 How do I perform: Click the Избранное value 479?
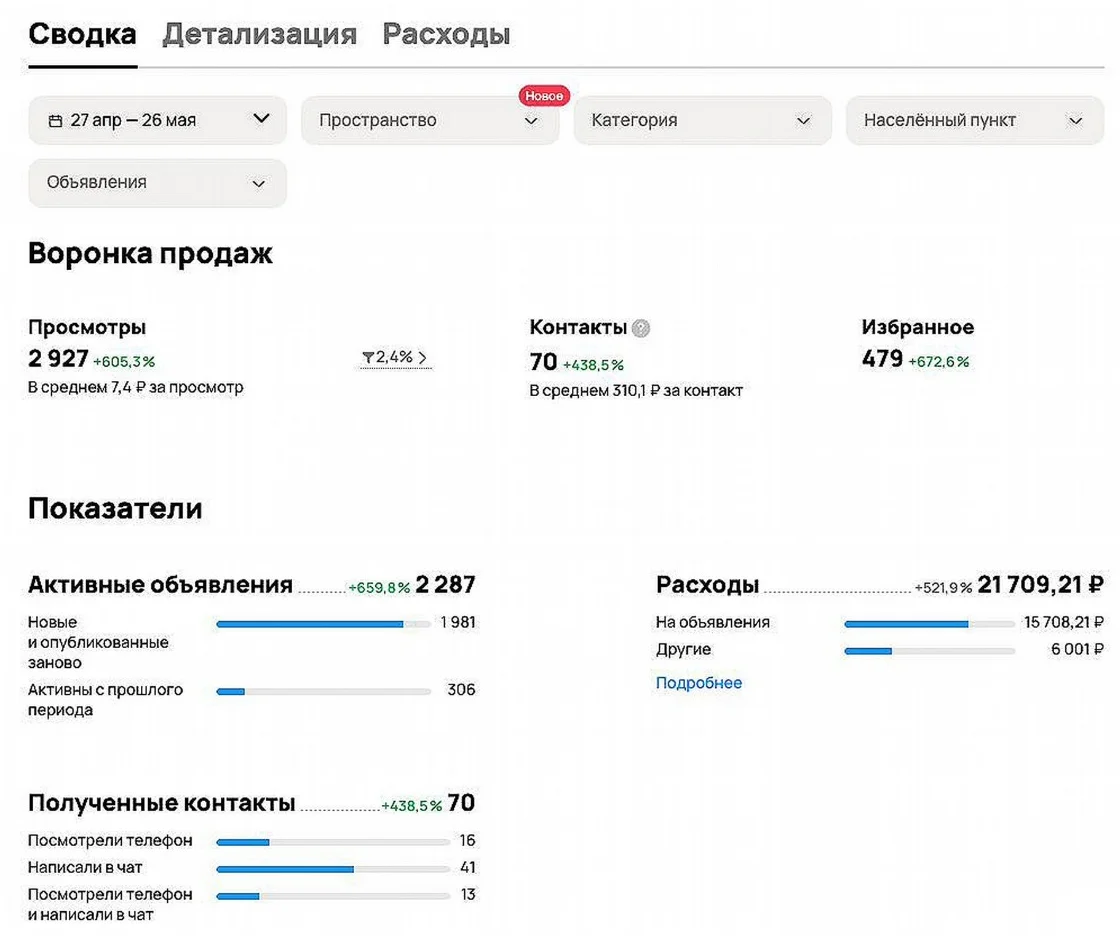[x=882, y=359]
